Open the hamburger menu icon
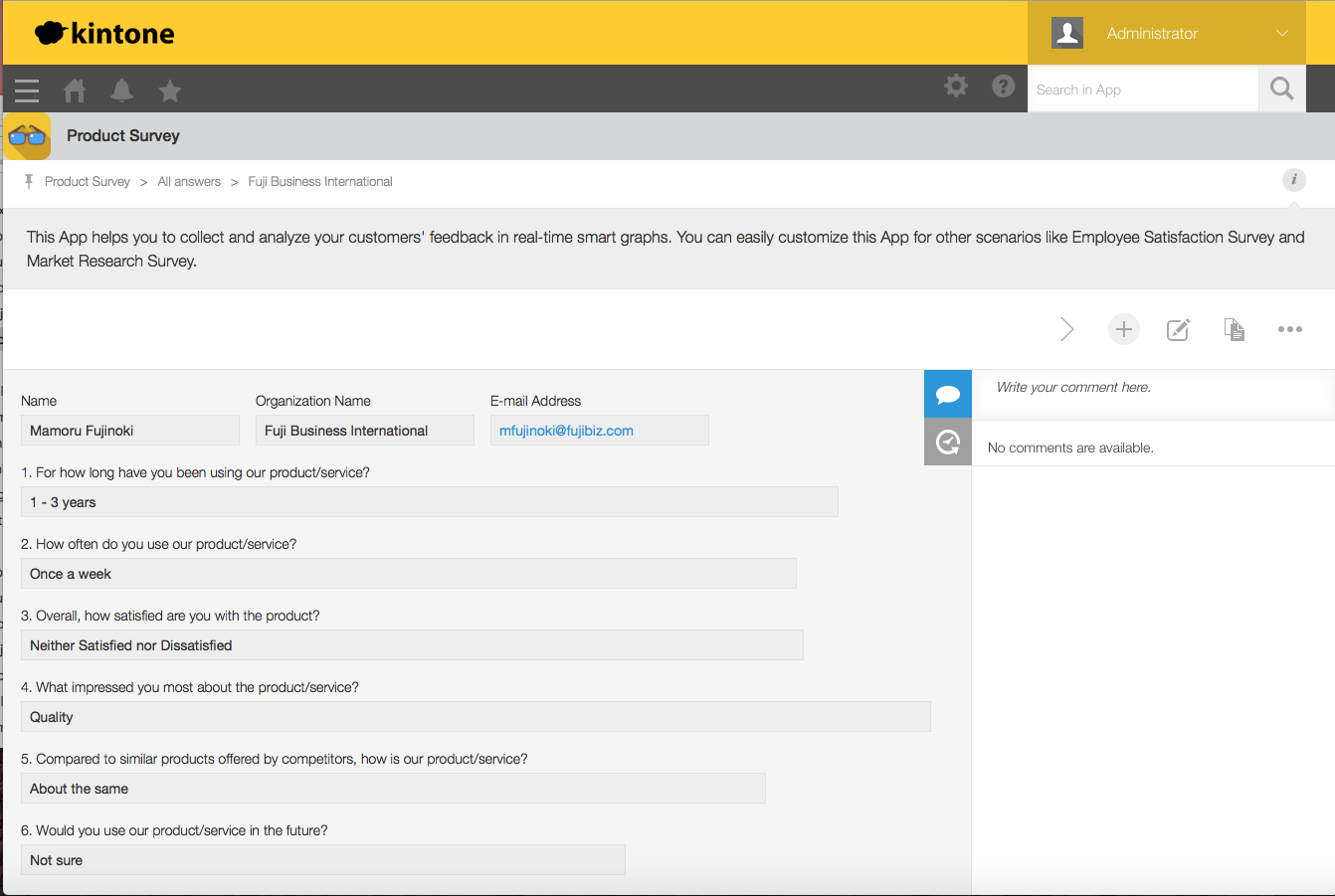 [x=27, y=90]
